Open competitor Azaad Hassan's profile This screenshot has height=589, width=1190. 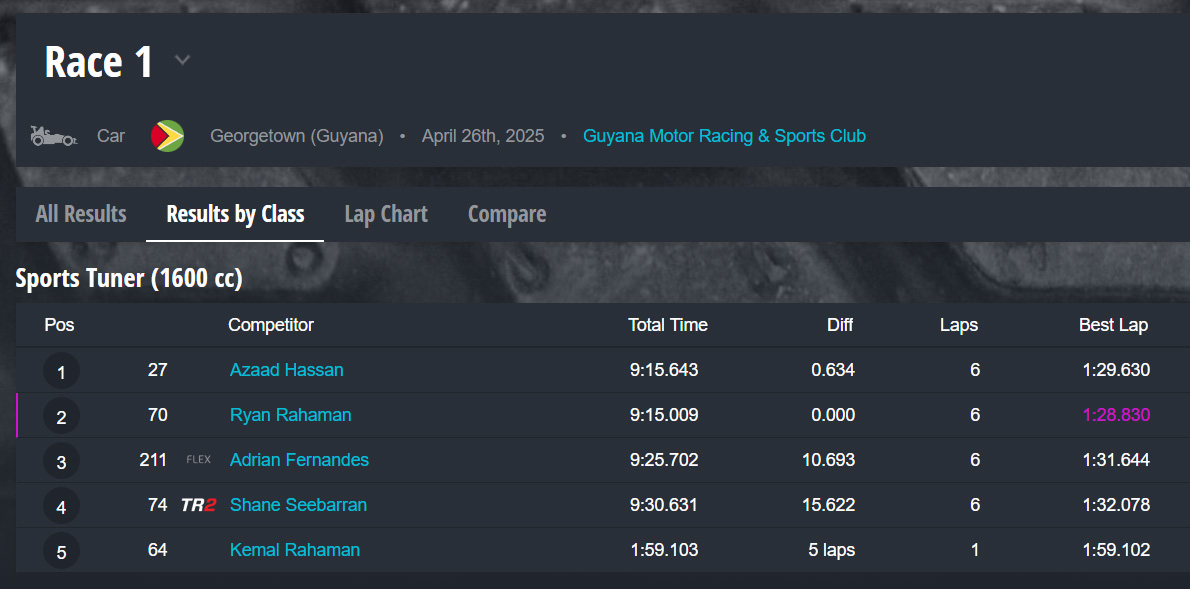(286, 370)
